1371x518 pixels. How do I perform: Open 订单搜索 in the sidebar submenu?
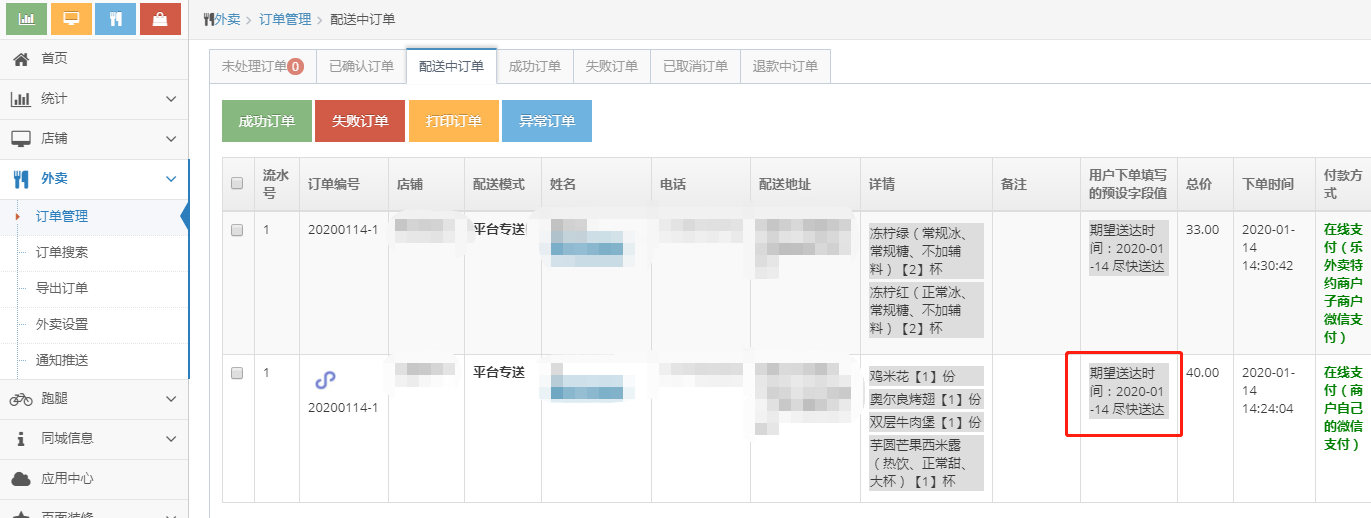[62, 252]
